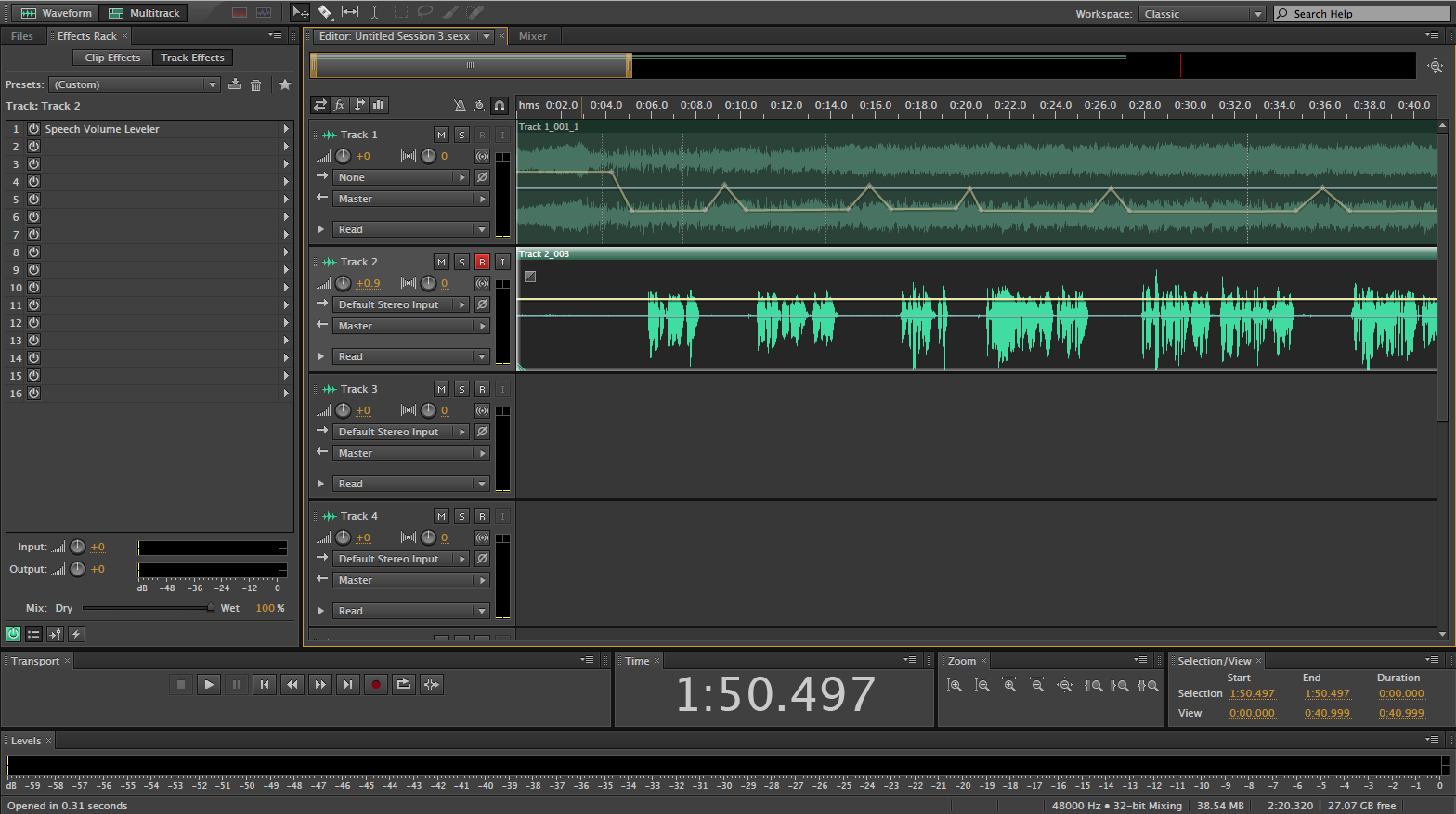Viewport: 1456px width, 814px height.
Task: Toggle Loop Playback in Transport
Action: (404, 685)
